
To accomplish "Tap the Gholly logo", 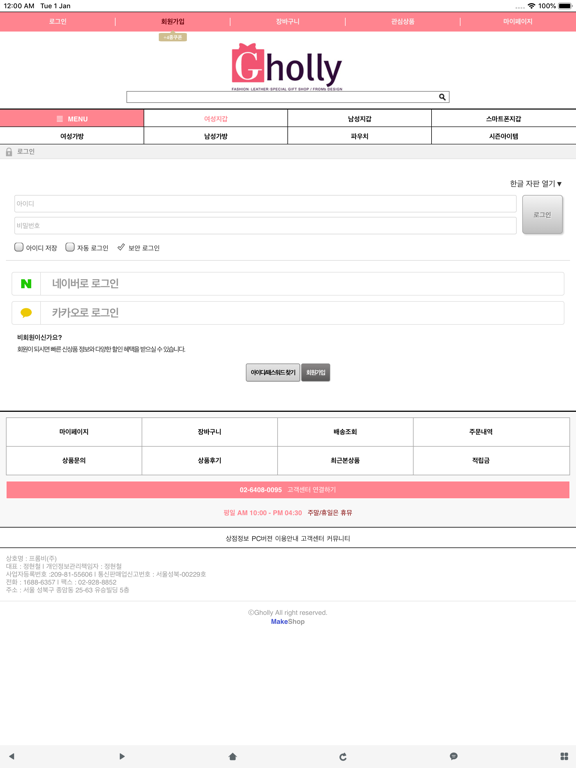I will coord(287,67).
